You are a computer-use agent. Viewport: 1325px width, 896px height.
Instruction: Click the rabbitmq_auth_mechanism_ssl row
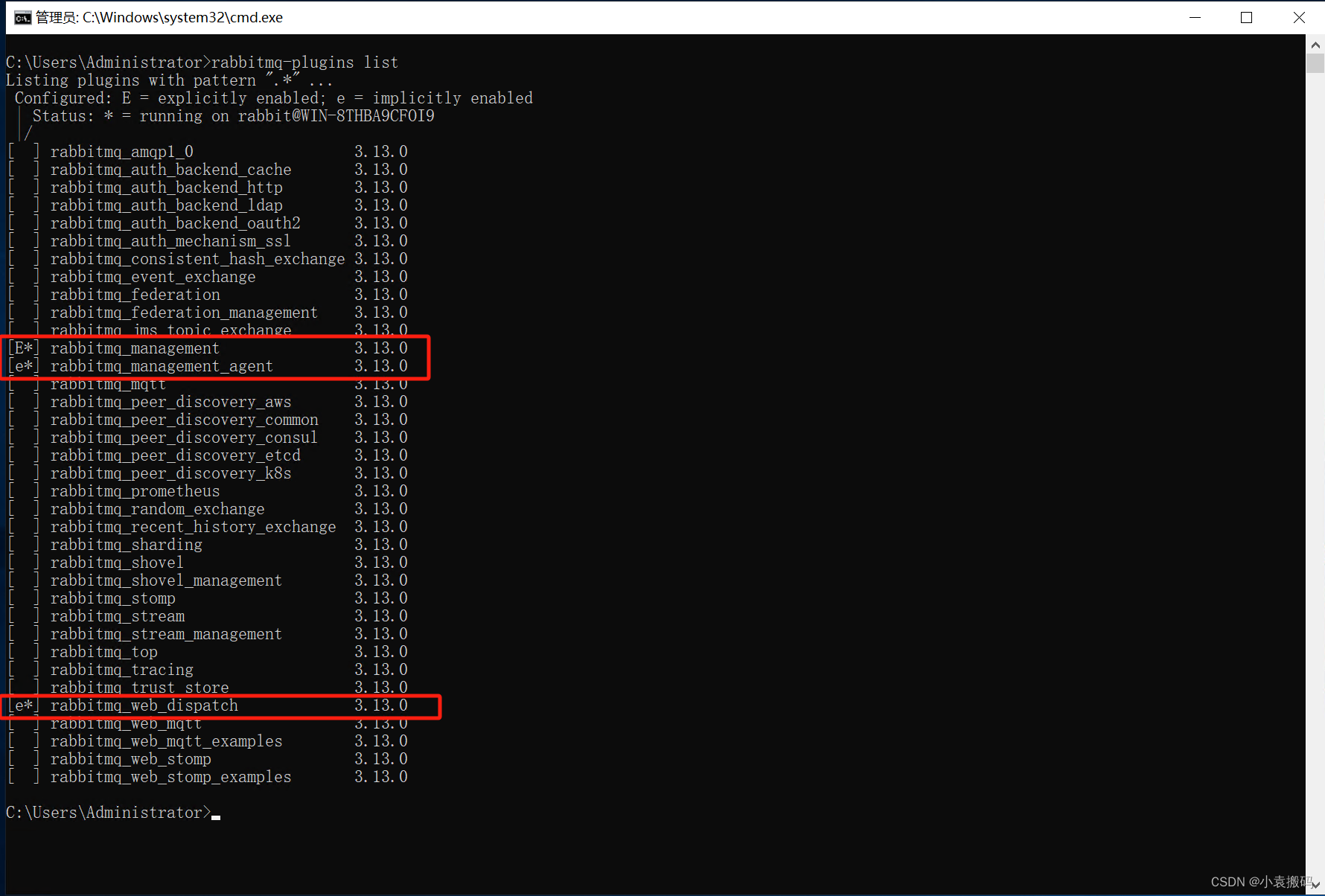coord(208,241)
